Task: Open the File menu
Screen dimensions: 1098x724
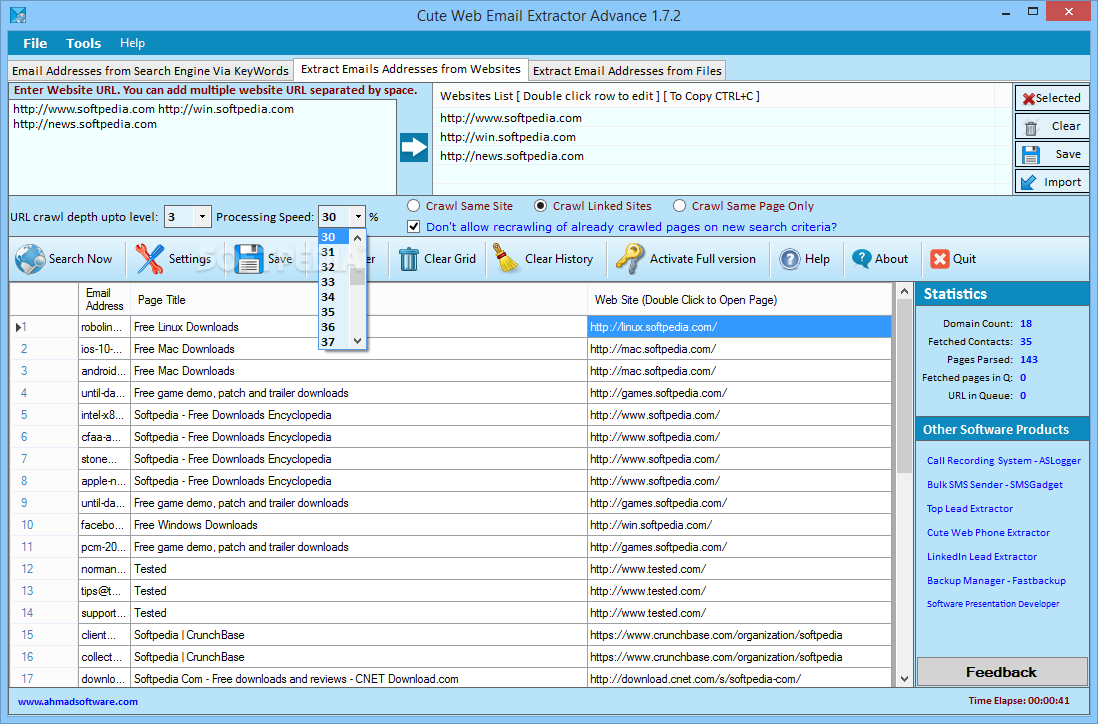Action: 35,43
